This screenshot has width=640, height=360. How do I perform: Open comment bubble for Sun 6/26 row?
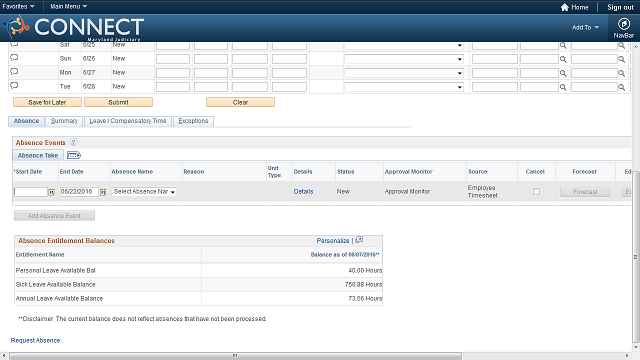pyautogui.click(x=14, y=58)
